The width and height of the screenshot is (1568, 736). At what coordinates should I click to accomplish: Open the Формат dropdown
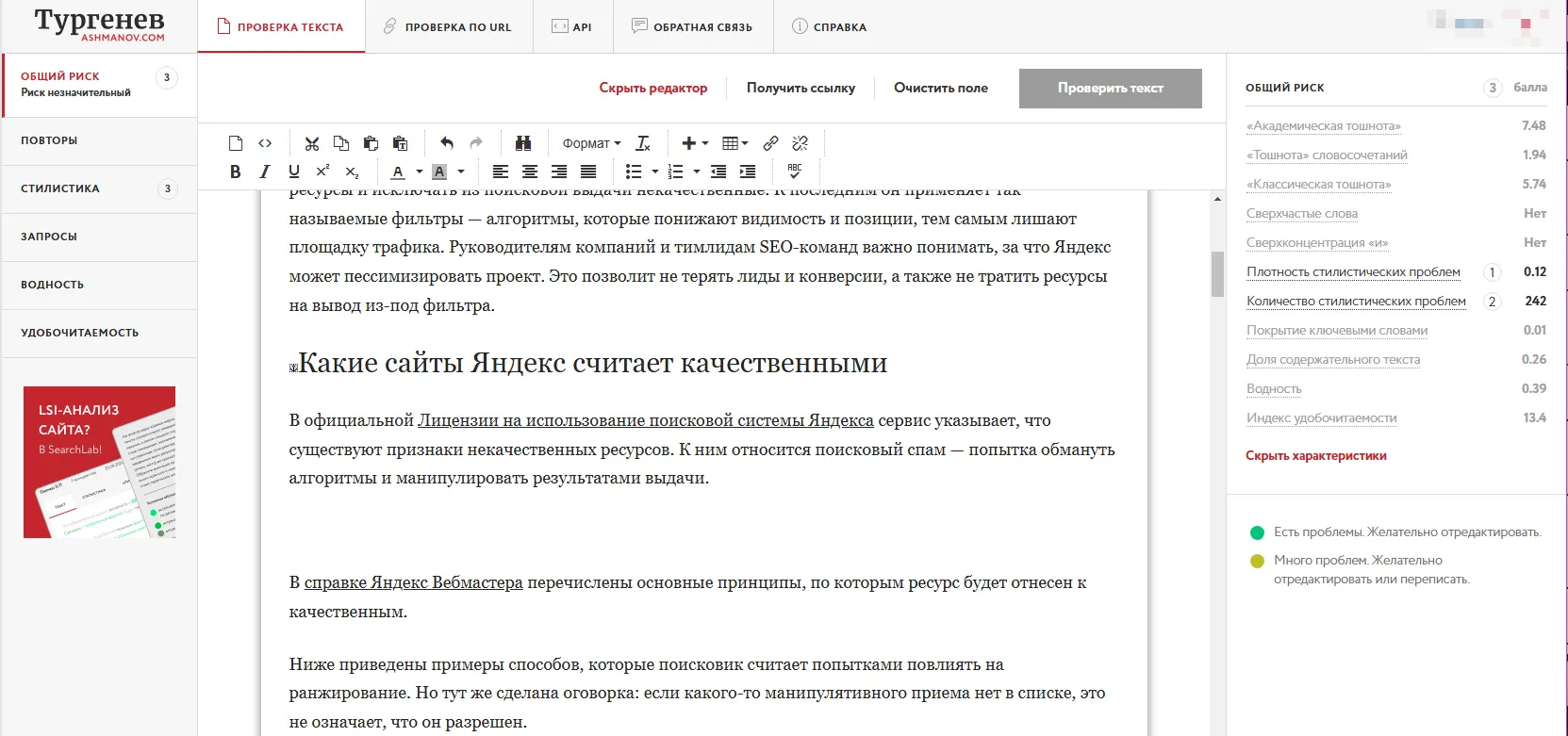591,143
